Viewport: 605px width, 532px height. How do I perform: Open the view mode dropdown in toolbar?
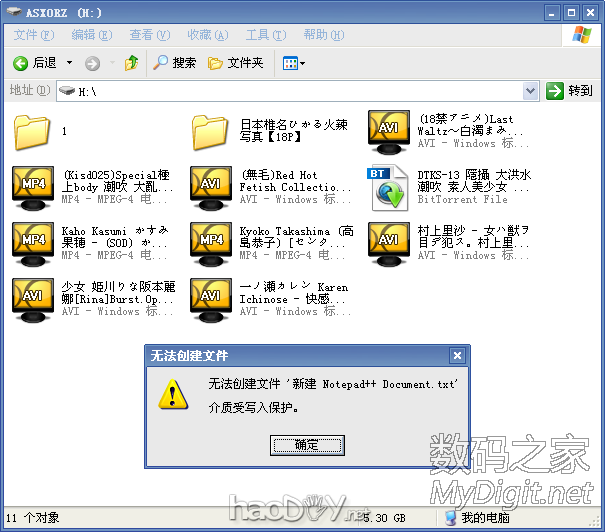pyautogui.click(x=294, y=63)
